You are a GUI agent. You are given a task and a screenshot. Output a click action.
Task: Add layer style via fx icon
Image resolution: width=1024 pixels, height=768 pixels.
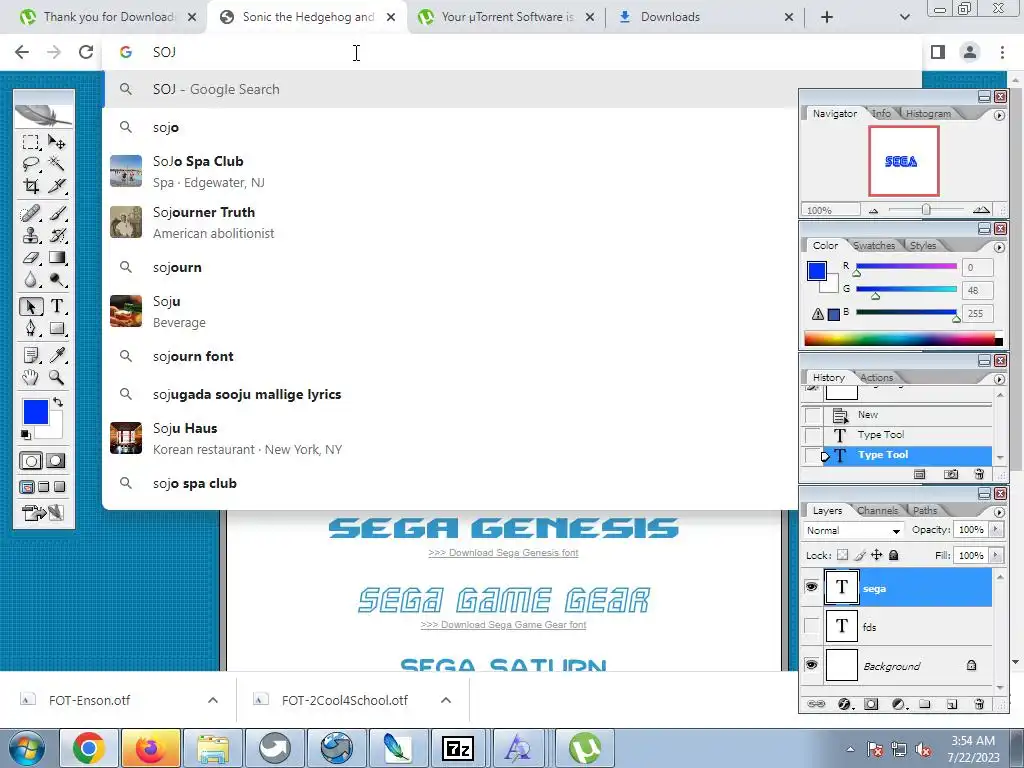845,704
